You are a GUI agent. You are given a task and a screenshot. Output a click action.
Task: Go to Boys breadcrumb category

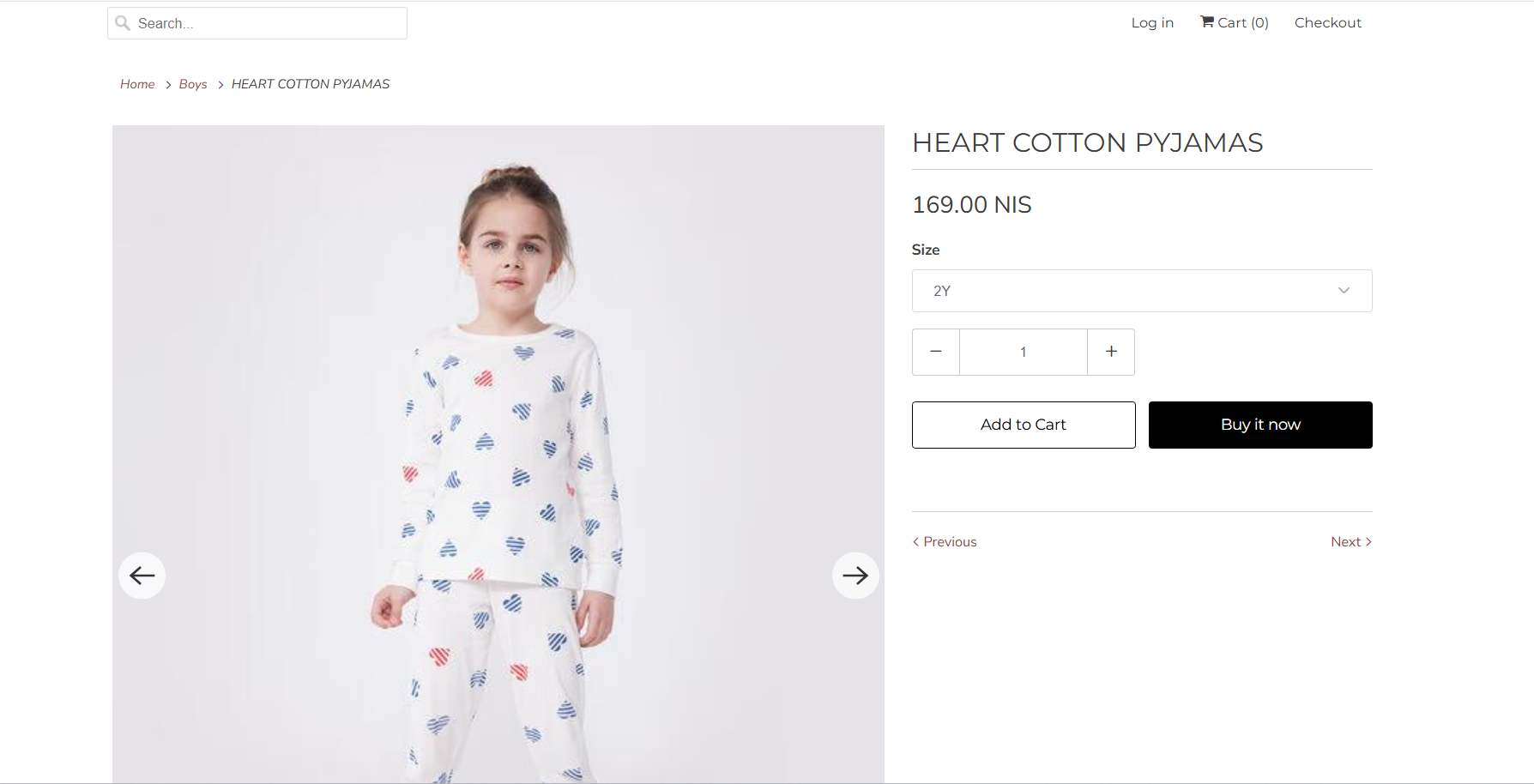[193, 84]
